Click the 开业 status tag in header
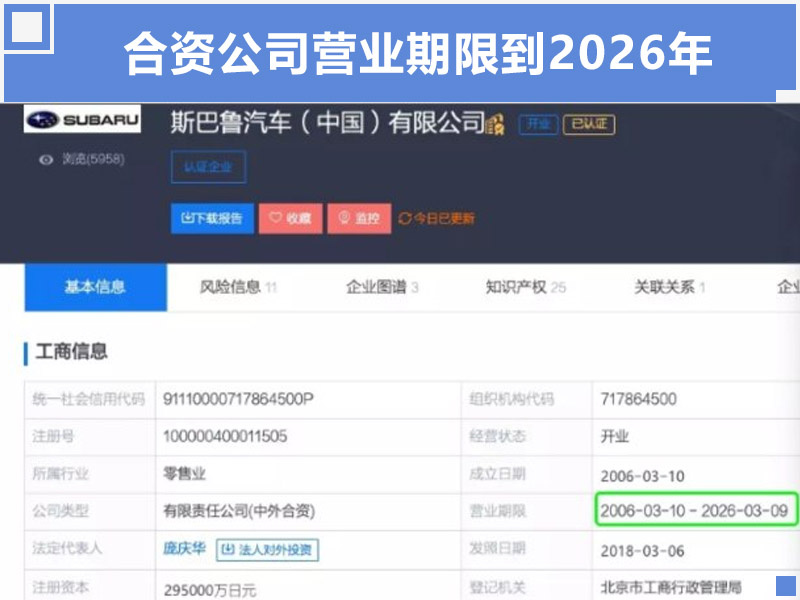The image size is (800, 600). [x=538, y=124]
